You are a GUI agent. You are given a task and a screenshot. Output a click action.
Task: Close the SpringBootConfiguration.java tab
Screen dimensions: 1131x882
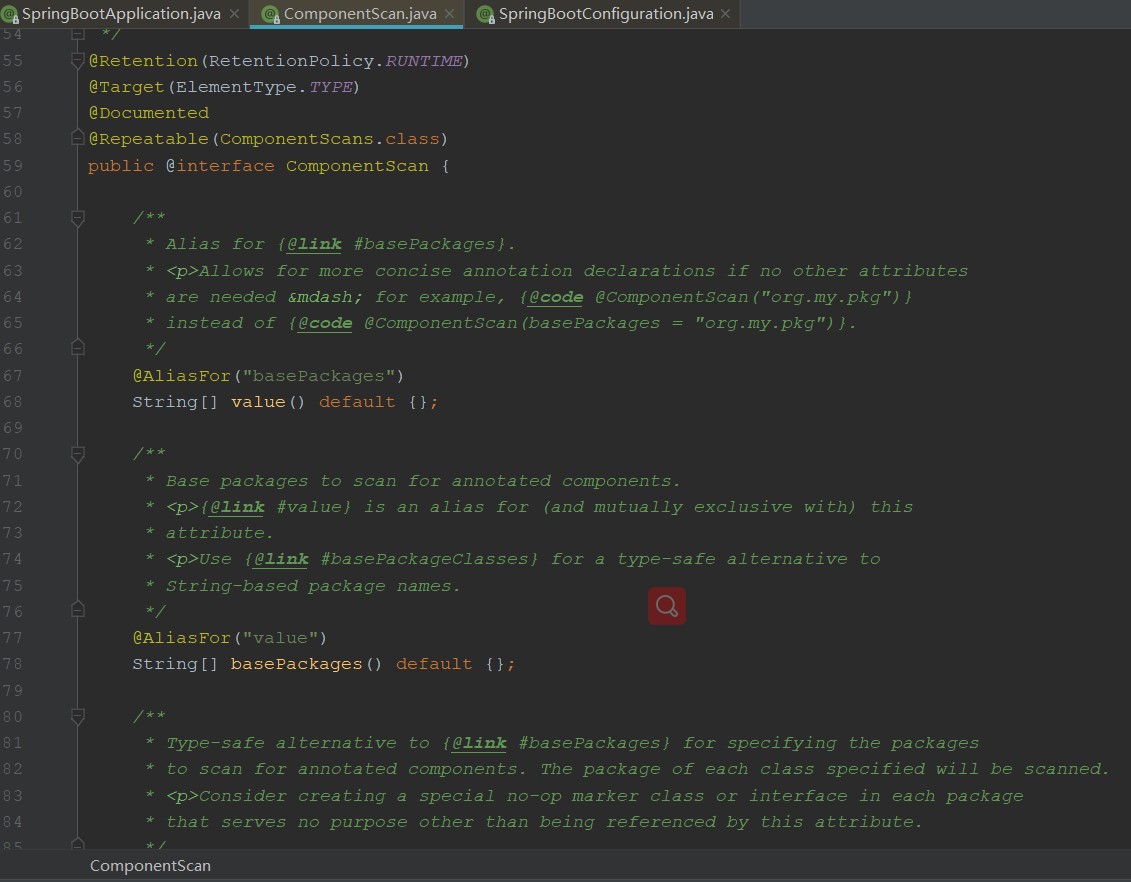(725, 14)
